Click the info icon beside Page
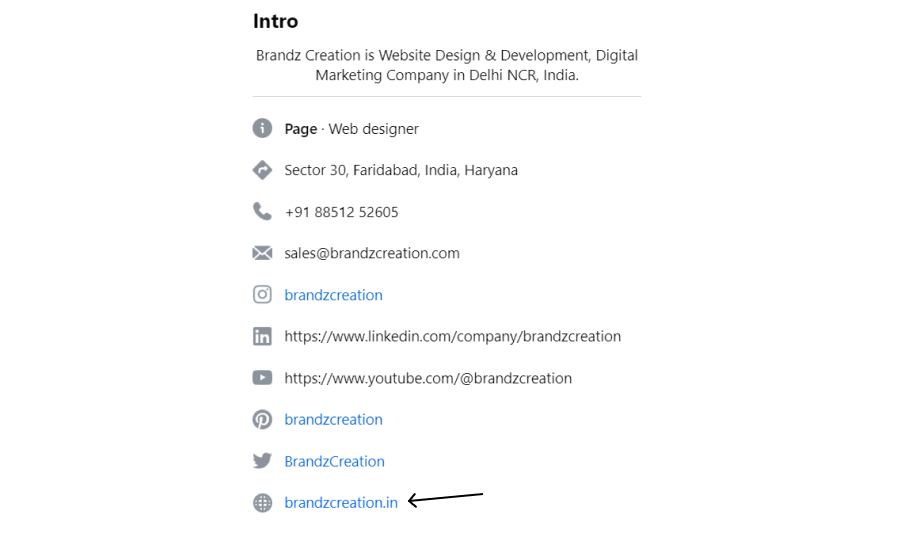 pos(262,128)
